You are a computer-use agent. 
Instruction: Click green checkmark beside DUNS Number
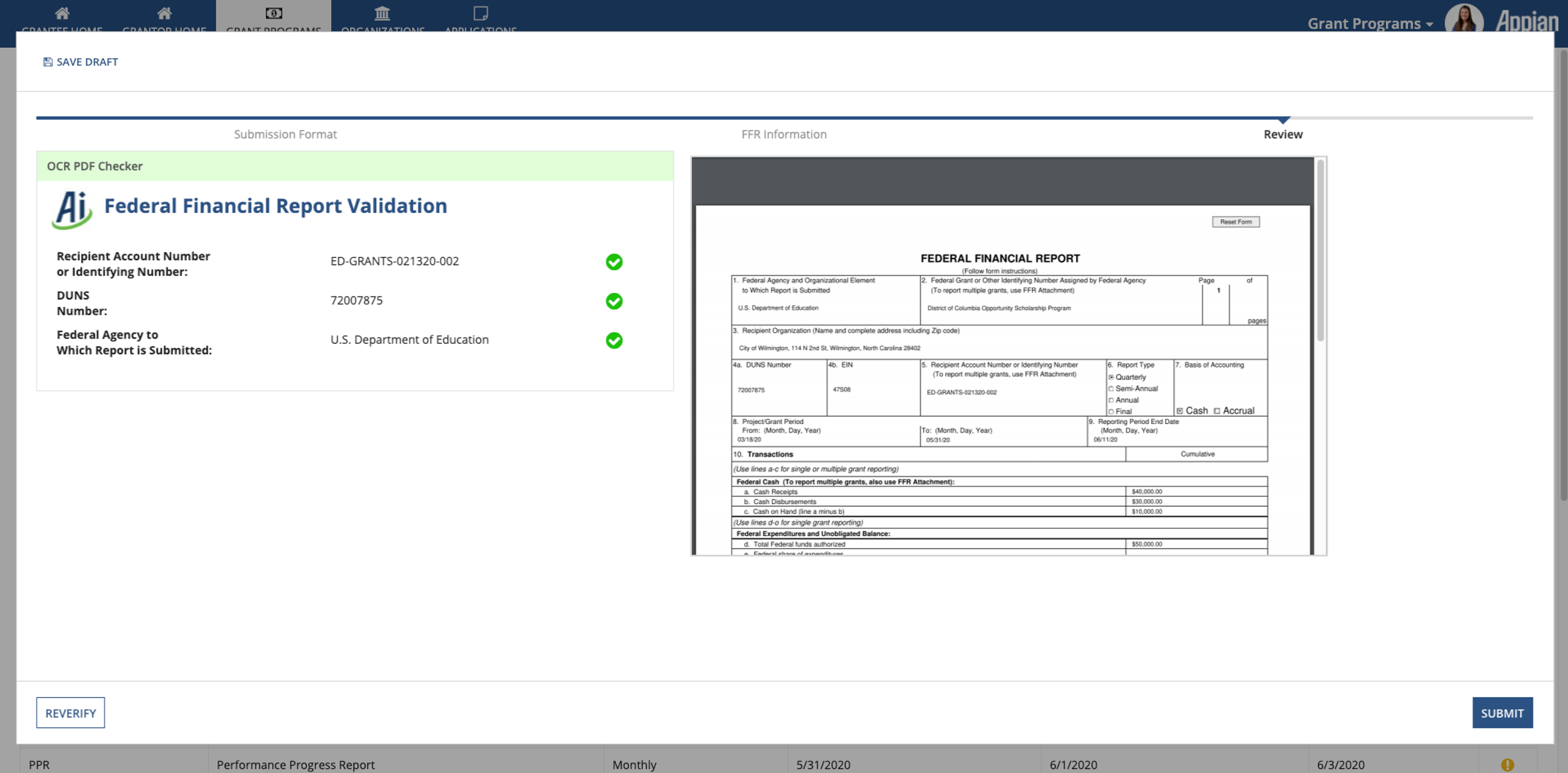tap(614, 301)
